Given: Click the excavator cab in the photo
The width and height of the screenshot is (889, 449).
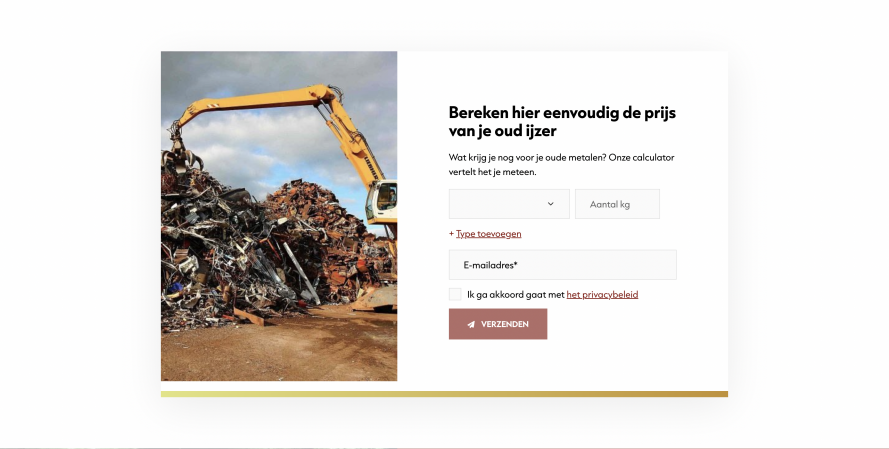Looking at the screenshot, I should [383, 201].
